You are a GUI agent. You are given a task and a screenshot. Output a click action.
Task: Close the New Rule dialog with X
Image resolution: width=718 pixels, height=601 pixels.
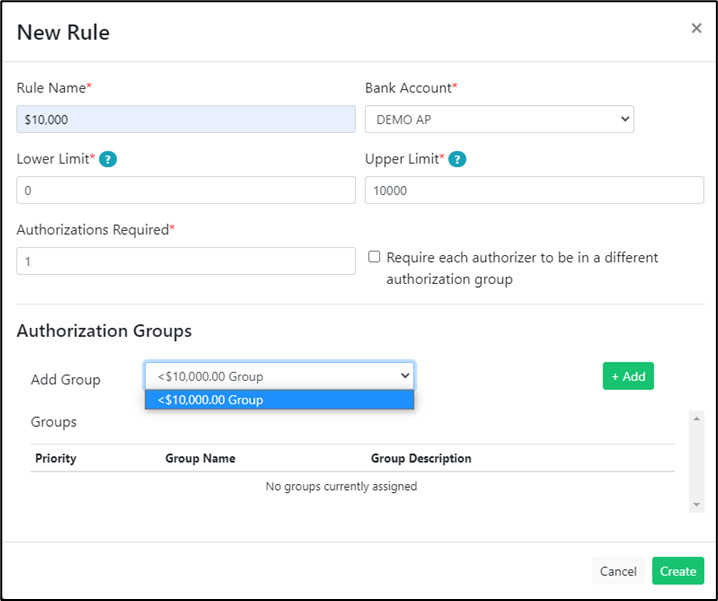pos(696,29)
